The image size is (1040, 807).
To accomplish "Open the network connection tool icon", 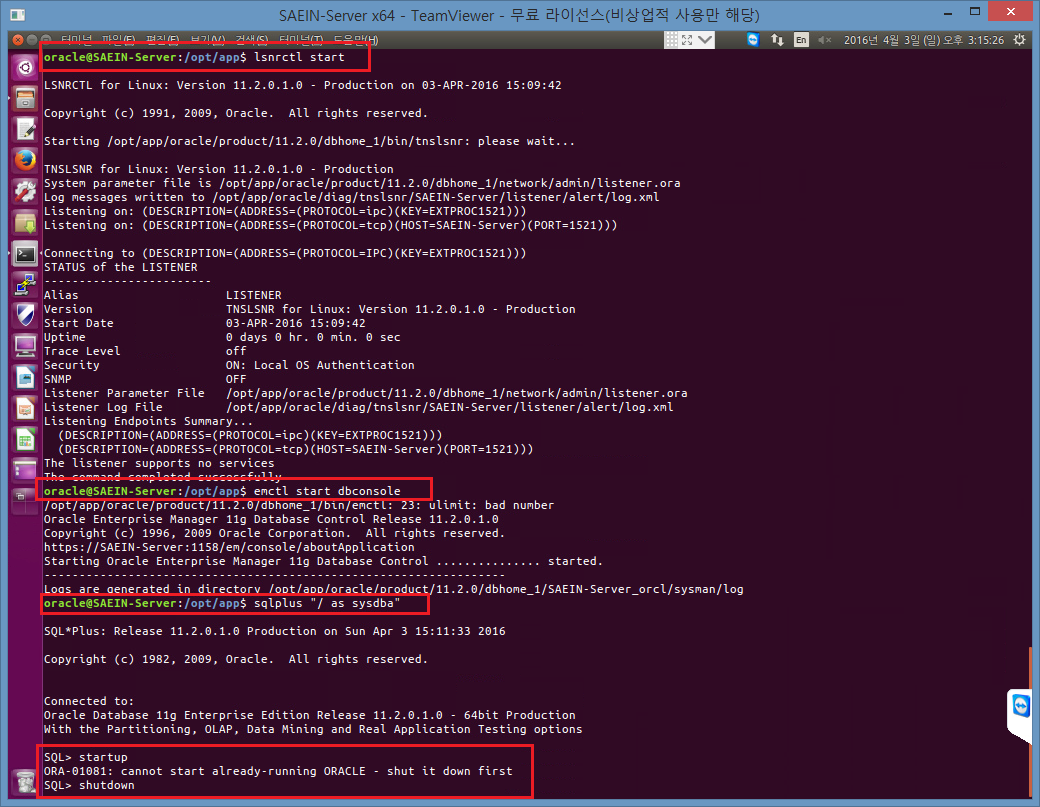I will (x=25, y=285).
